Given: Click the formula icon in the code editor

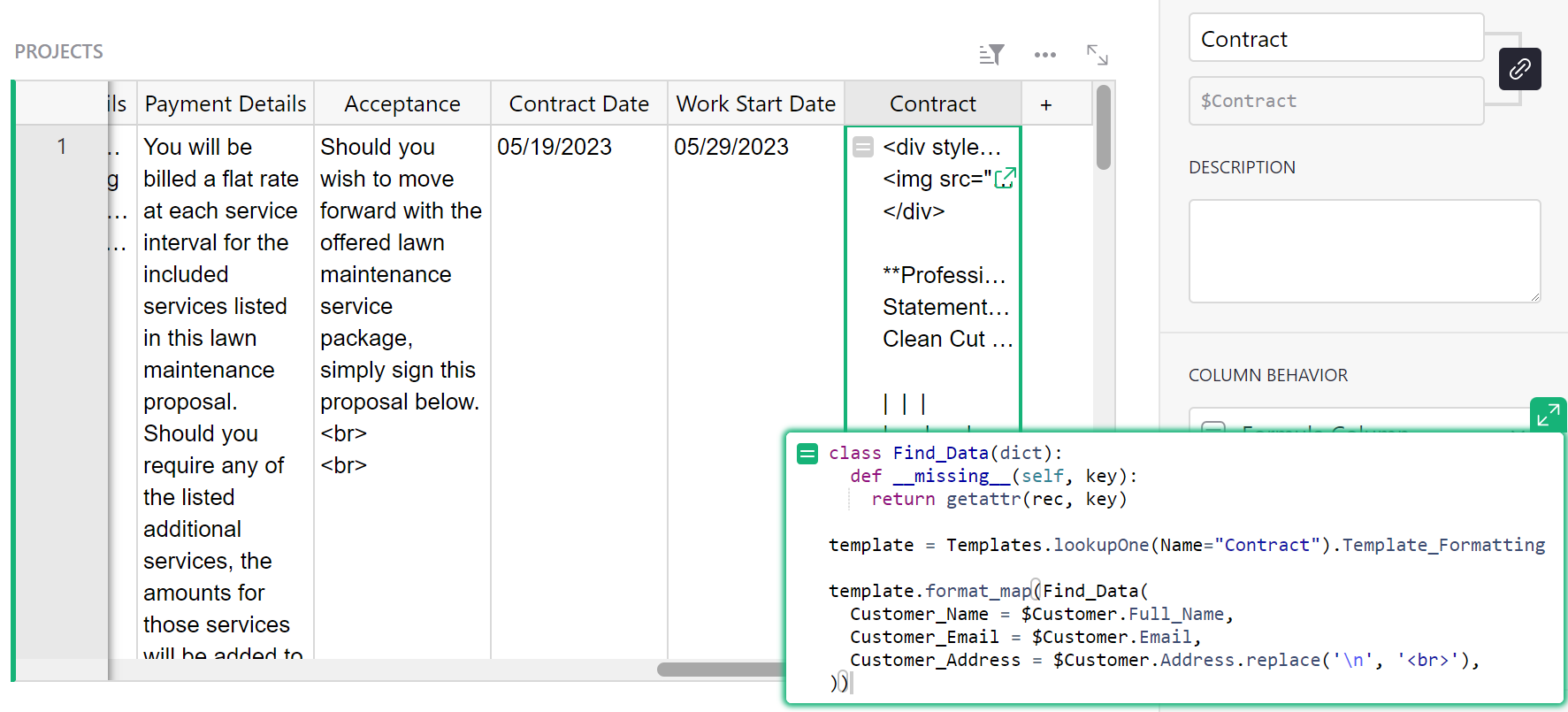Looking at the screenshot, I should 807,454.
